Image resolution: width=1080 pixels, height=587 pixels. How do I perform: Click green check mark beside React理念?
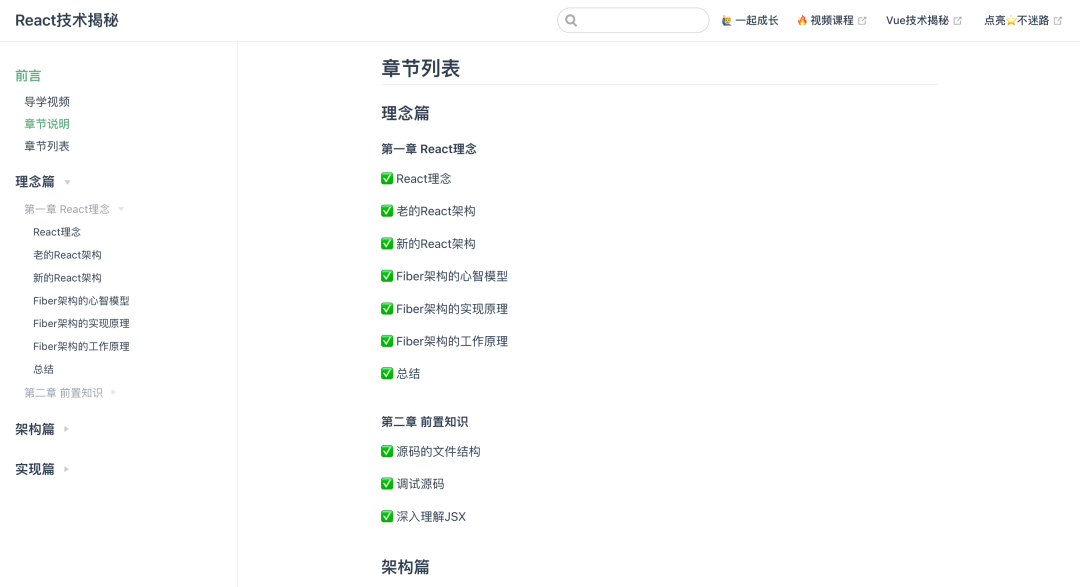tap(387, 178)
